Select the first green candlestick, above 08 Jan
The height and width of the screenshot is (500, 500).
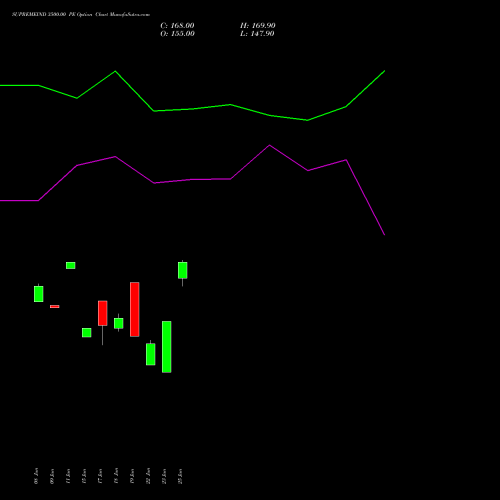pyautogui.click(x=39, y=294)
